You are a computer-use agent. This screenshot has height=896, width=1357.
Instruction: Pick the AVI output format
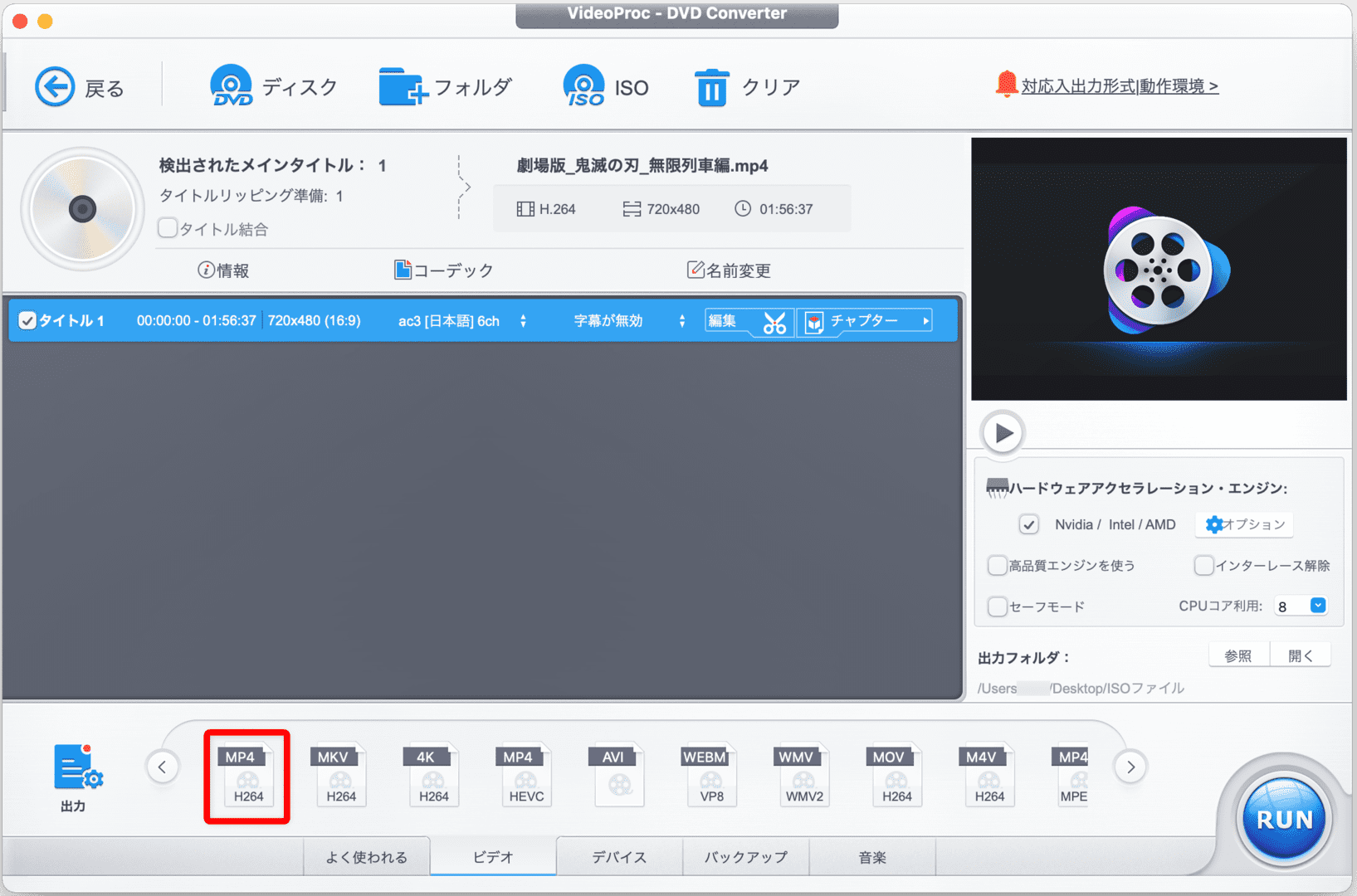click(617, 775)
